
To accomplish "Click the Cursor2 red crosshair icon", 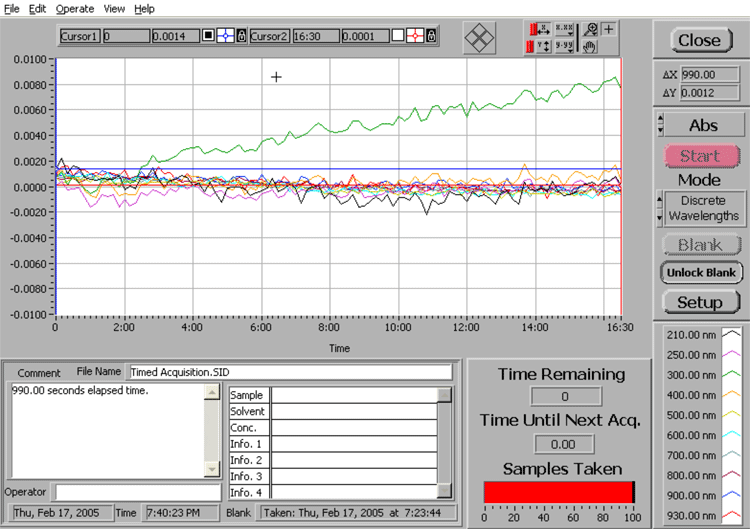I will [413, 36].
